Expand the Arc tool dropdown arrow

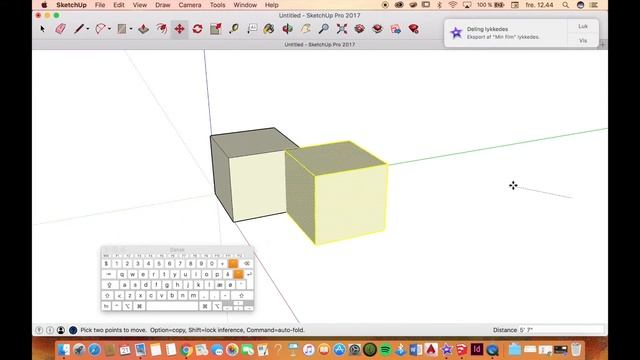coord(109,29)
